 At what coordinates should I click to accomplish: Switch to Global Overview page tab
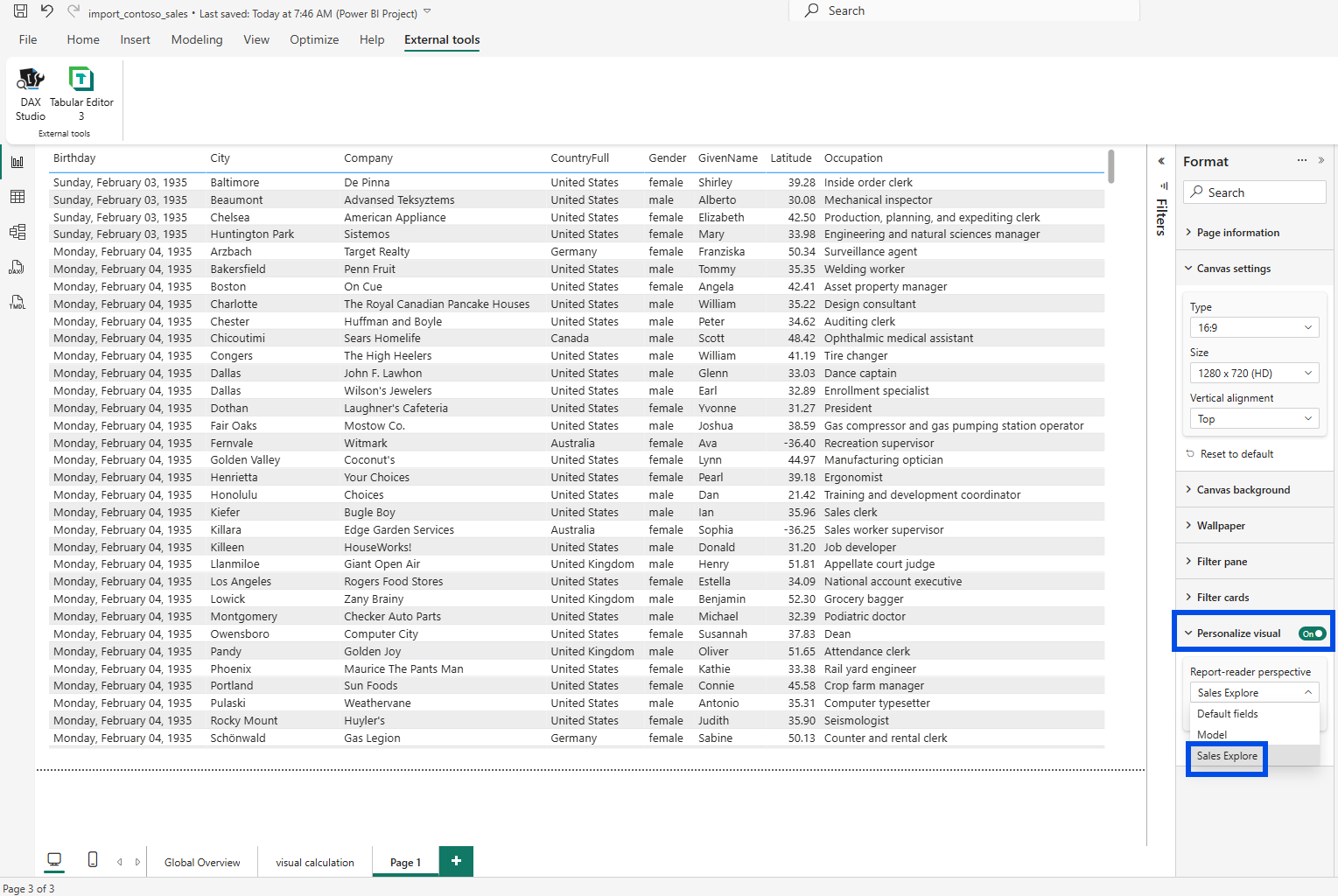tap(202, 862)
